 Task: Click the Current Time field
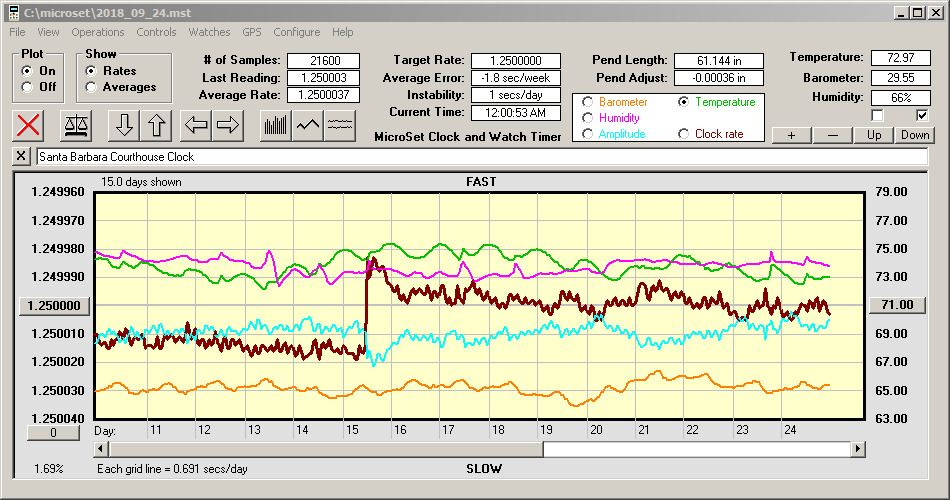[516, 112]
